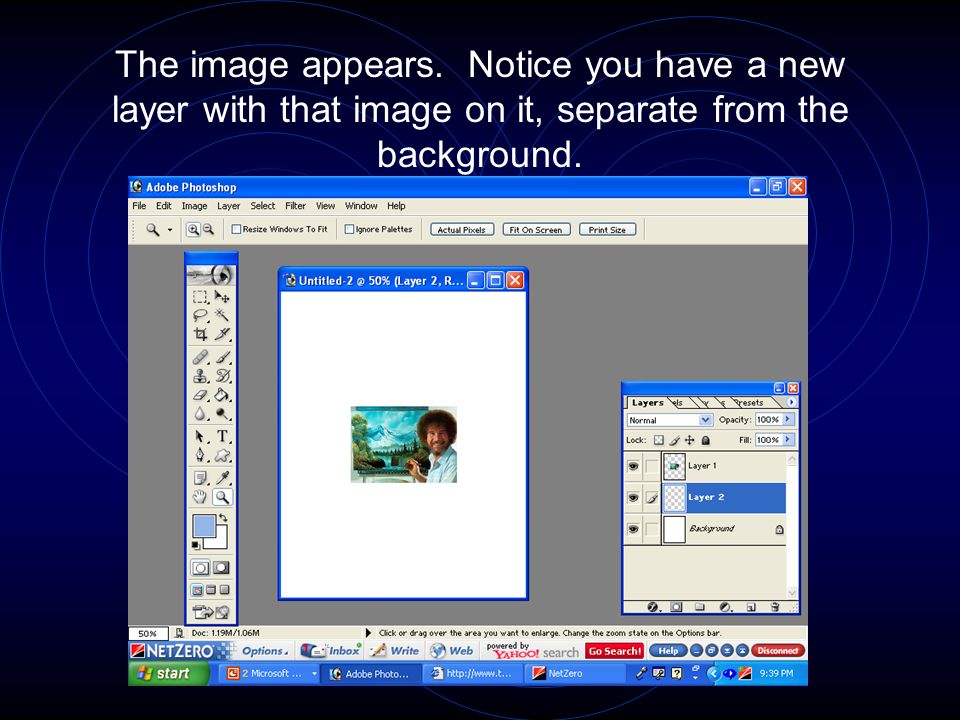
Task: Click the zoom out icon on options bar
Action: pyautogui.click(x=208, y=230)
